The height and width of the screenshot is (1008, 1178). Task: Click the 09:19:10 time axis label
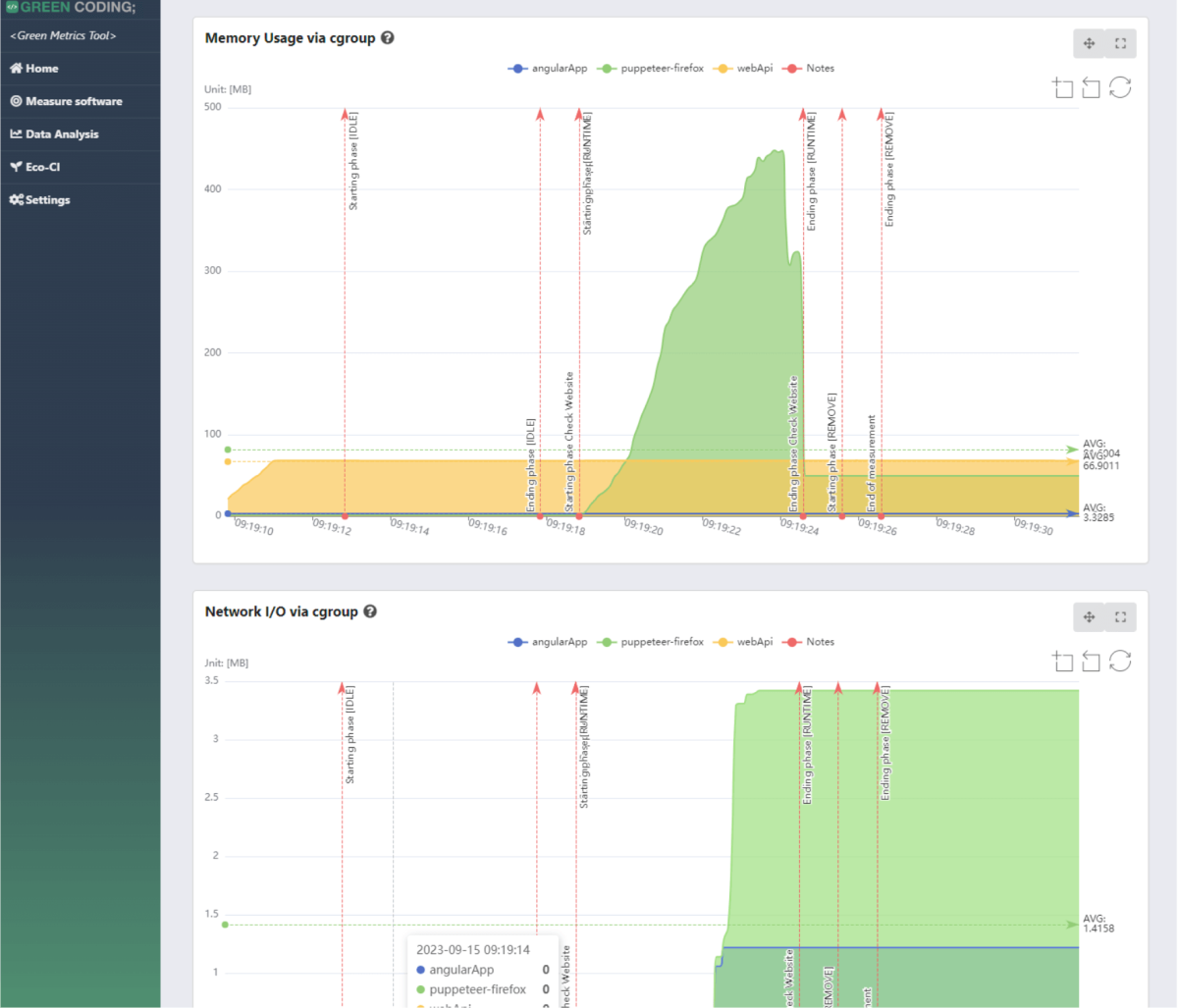[x=254, y=527]
